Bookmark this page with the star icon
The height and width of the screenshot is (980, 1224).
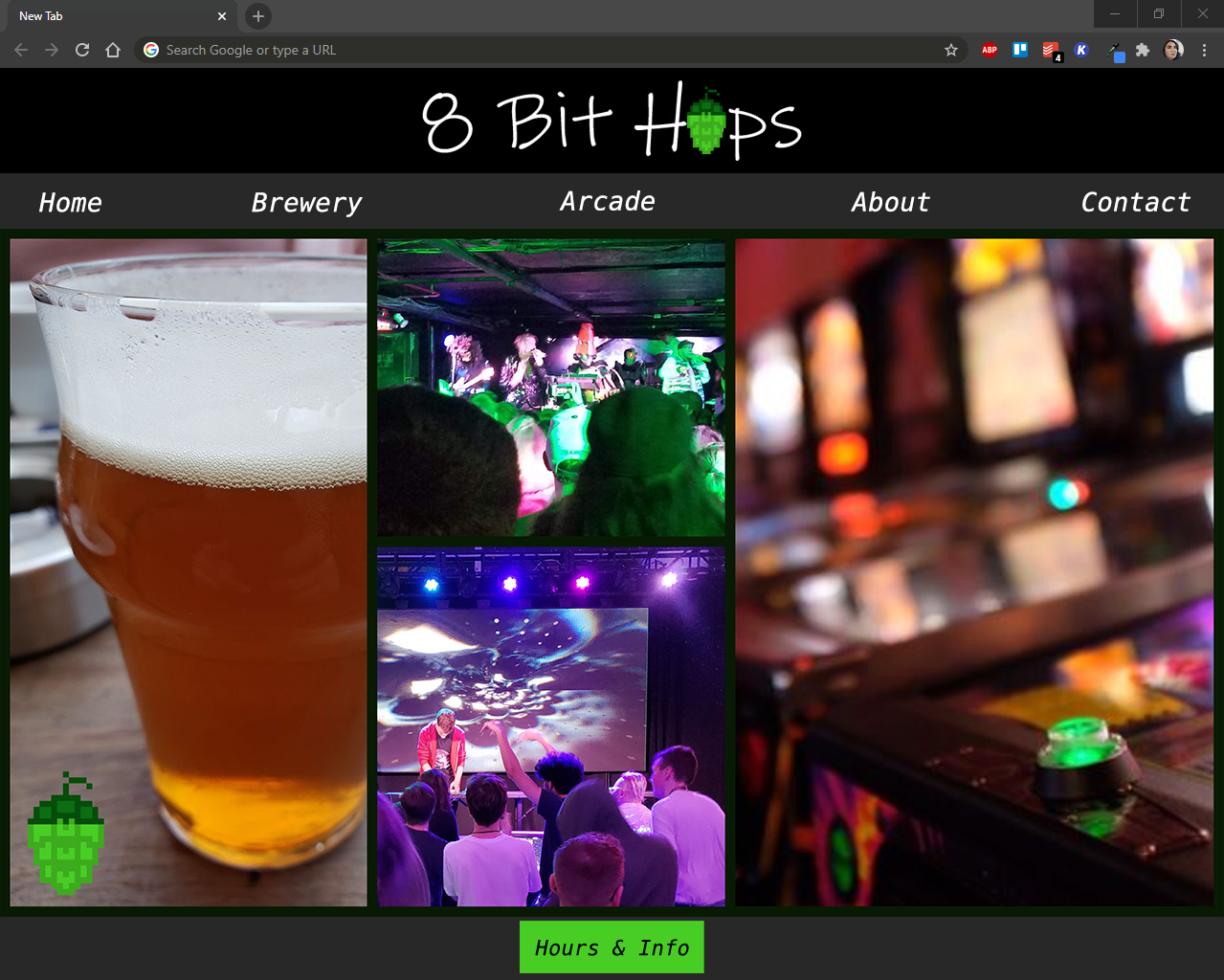click(951, 50)
